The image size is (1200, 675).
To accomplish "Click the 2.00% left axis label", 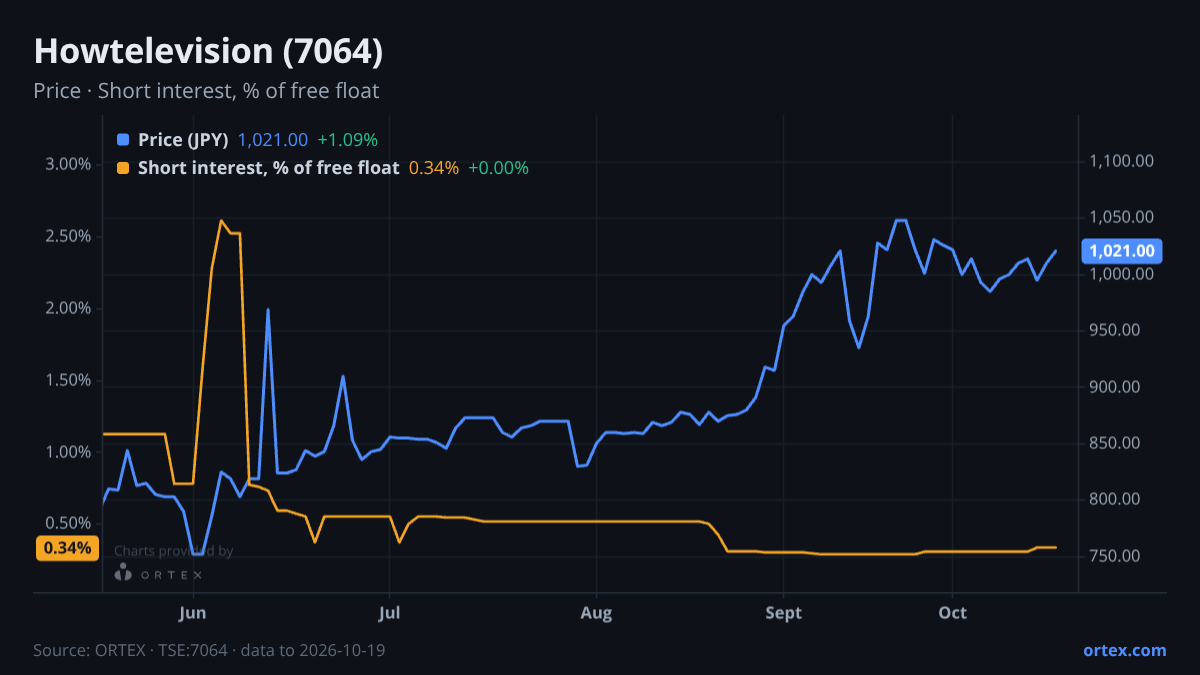I will point(68,308).
